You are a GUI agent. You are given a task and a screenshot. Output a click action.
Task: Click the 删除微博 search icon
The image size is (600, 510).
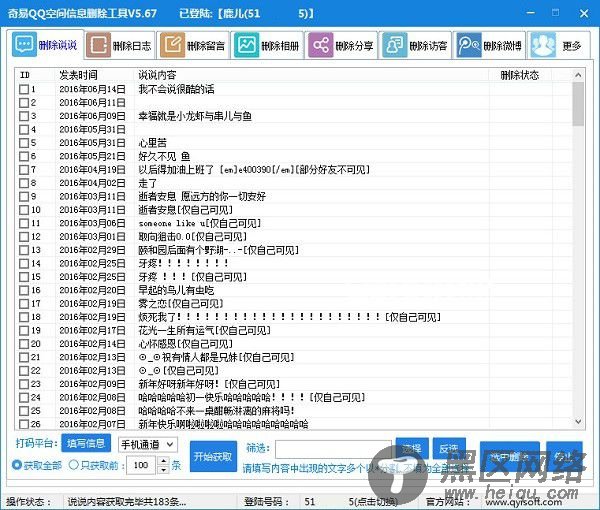point(469,45)
